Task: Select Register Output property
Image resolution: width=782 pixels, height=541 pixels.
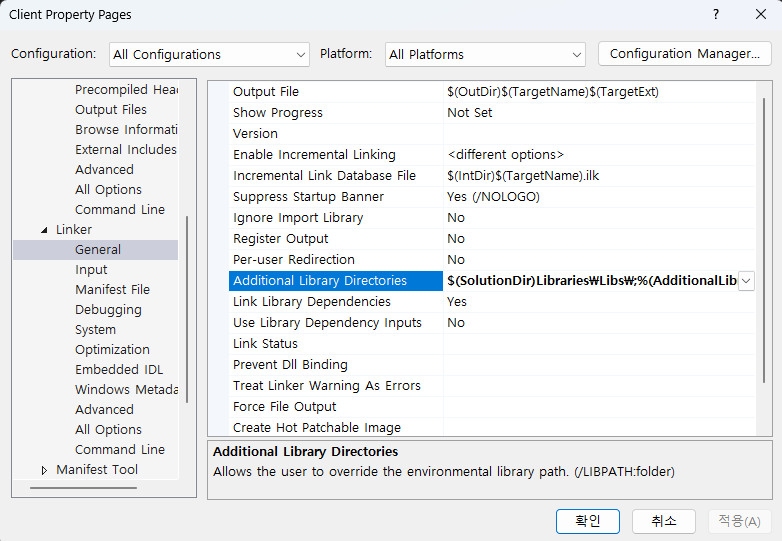Action: (x=280, y=238)
